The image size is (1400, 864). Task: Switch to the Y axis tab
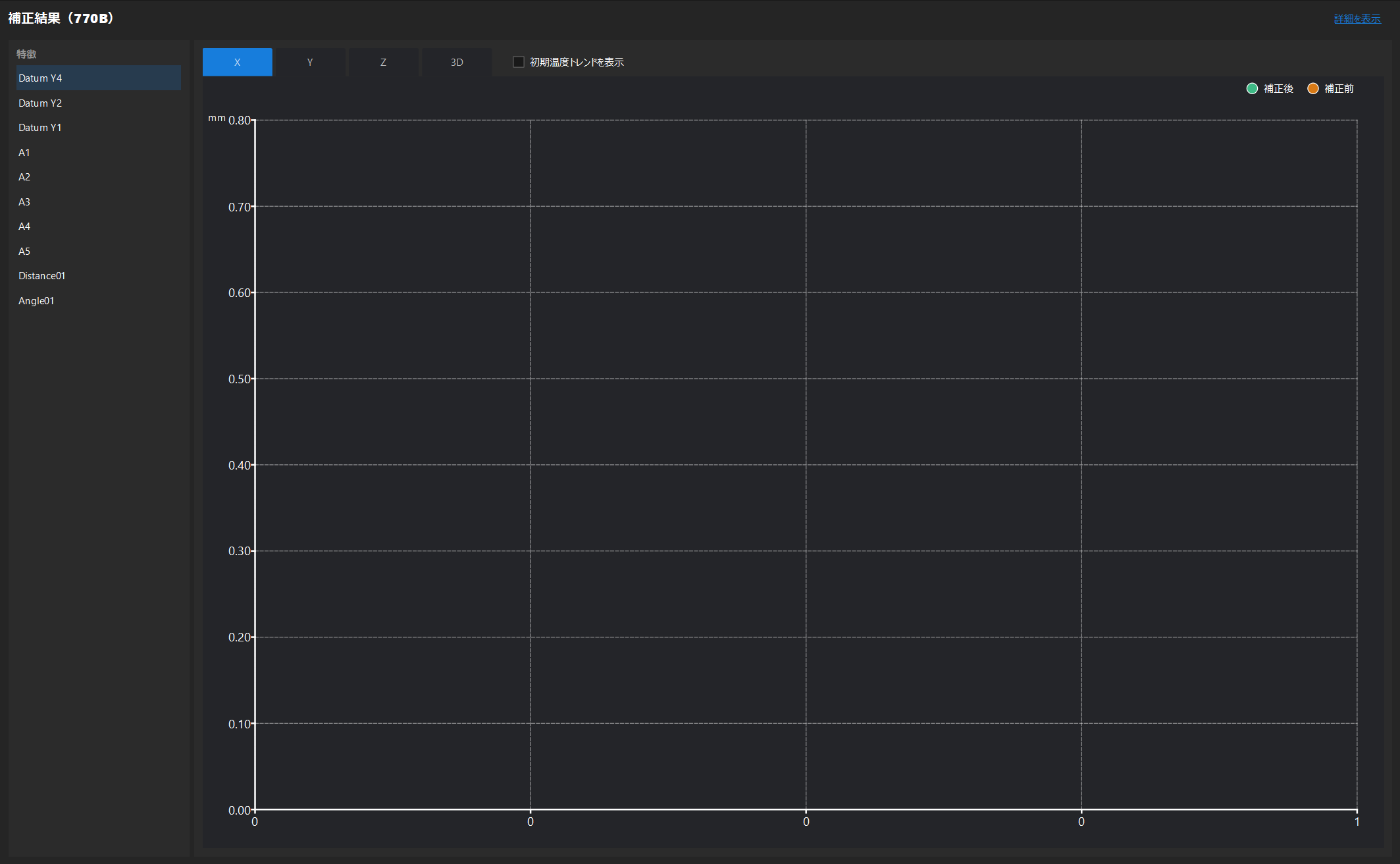310,62
